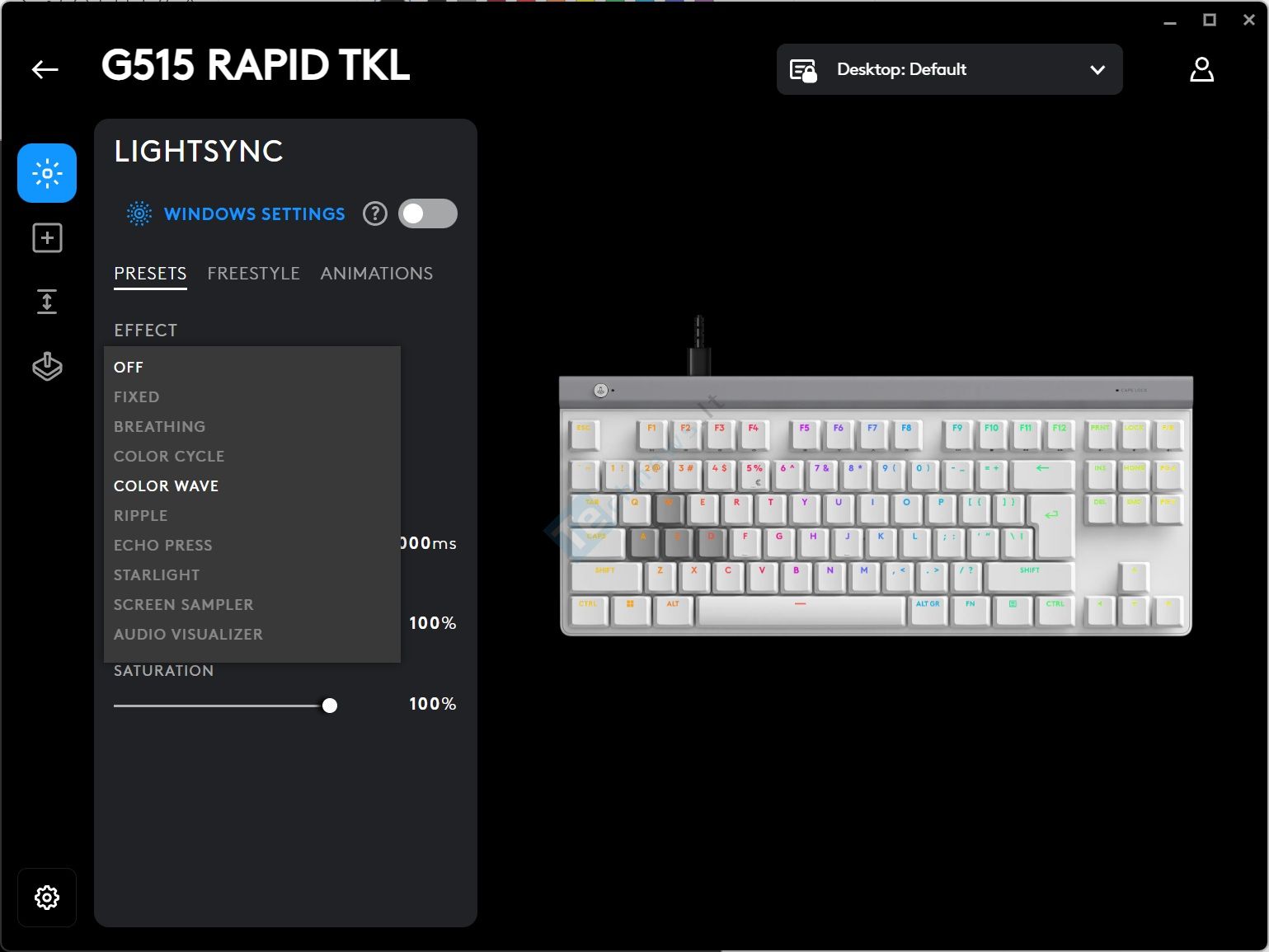Toggle the Windows Settings switch
The width and height of the screenshot is (1269, 952).
427,214
